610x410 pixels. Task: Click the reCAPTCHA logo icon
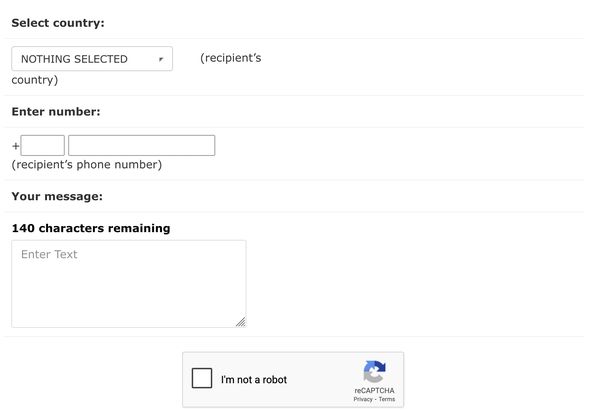click(374, 372)
